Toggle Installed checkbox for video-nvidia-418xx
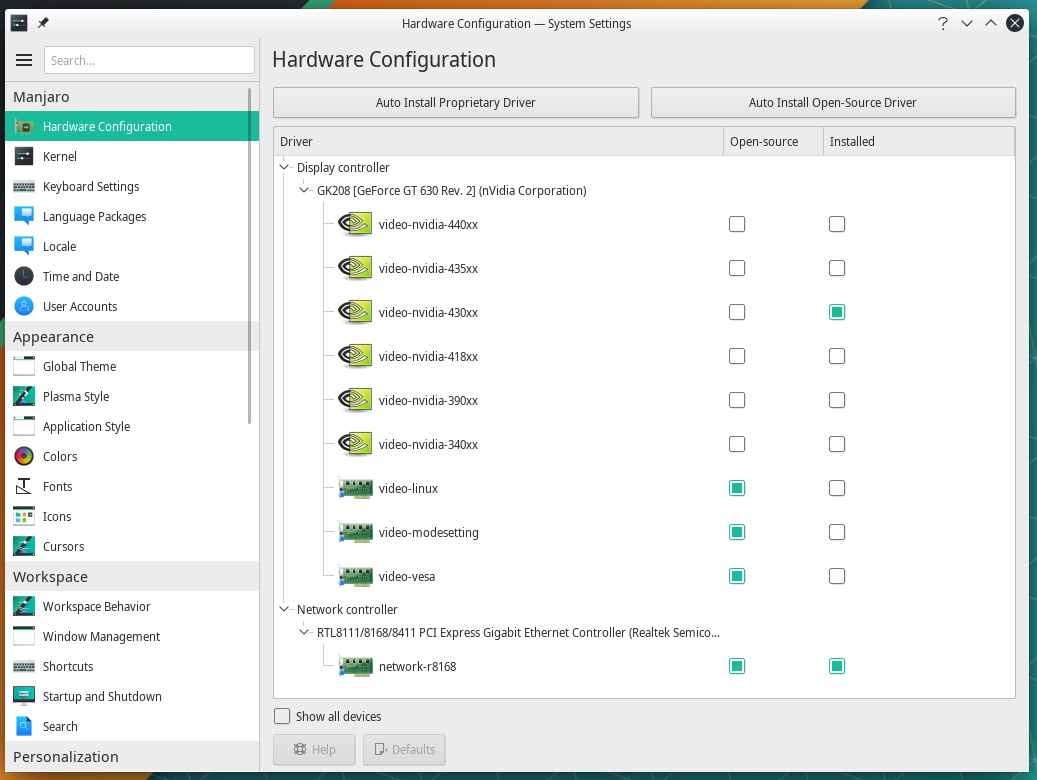The image size is (1037, 780). [x=837, y=356]
